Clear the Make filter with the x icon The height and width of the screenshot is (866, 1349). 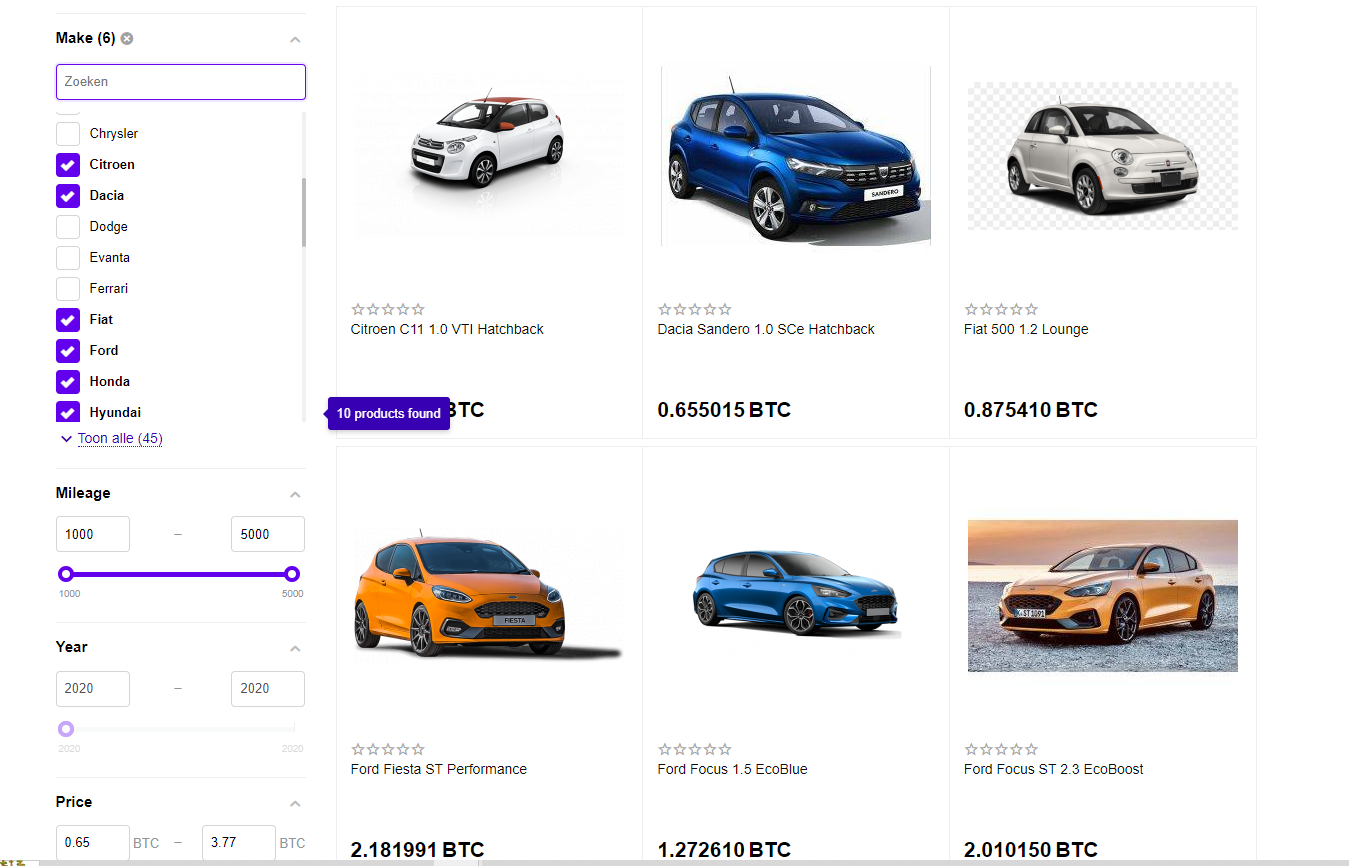tap(127, 38)
